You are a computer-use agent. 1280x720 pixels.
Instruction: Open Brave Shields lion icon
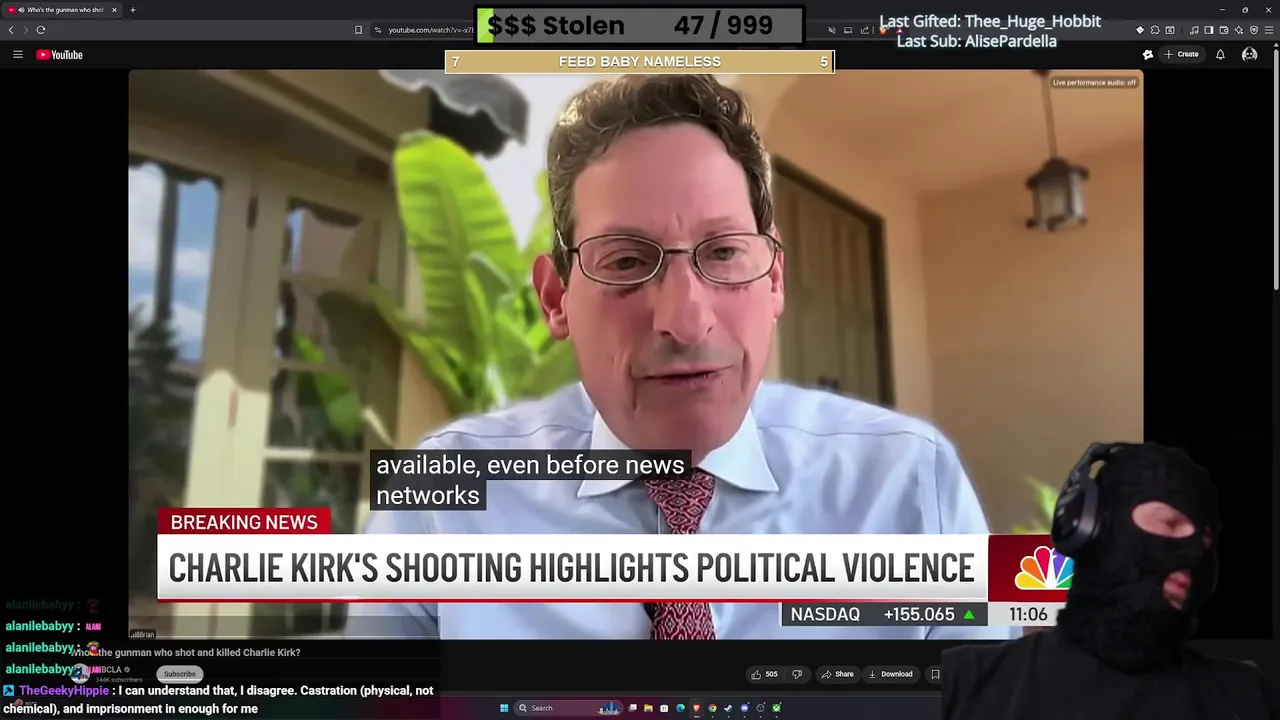pos(883,31)
